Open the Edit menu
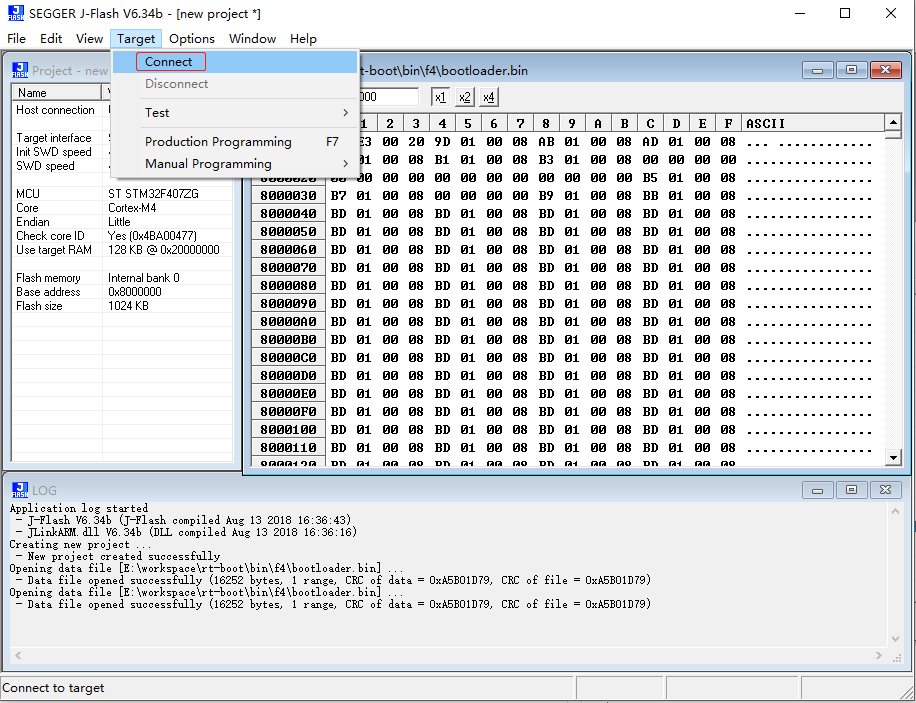Image resolution: width=916 pixels, height=703 pixels. (51, 39)
